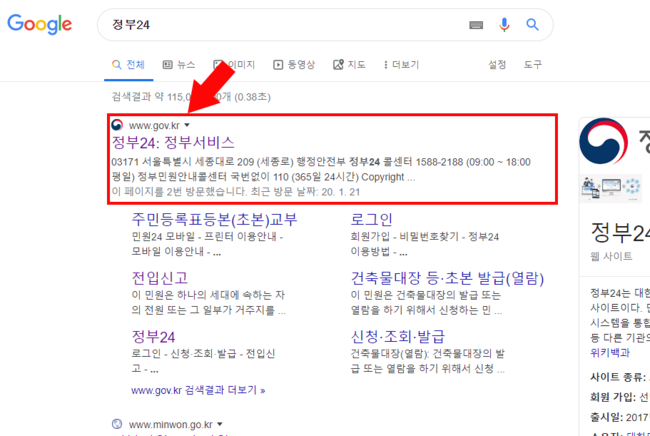
Task: Switch to the 동영상 tab
Action: tap(294, 65)
